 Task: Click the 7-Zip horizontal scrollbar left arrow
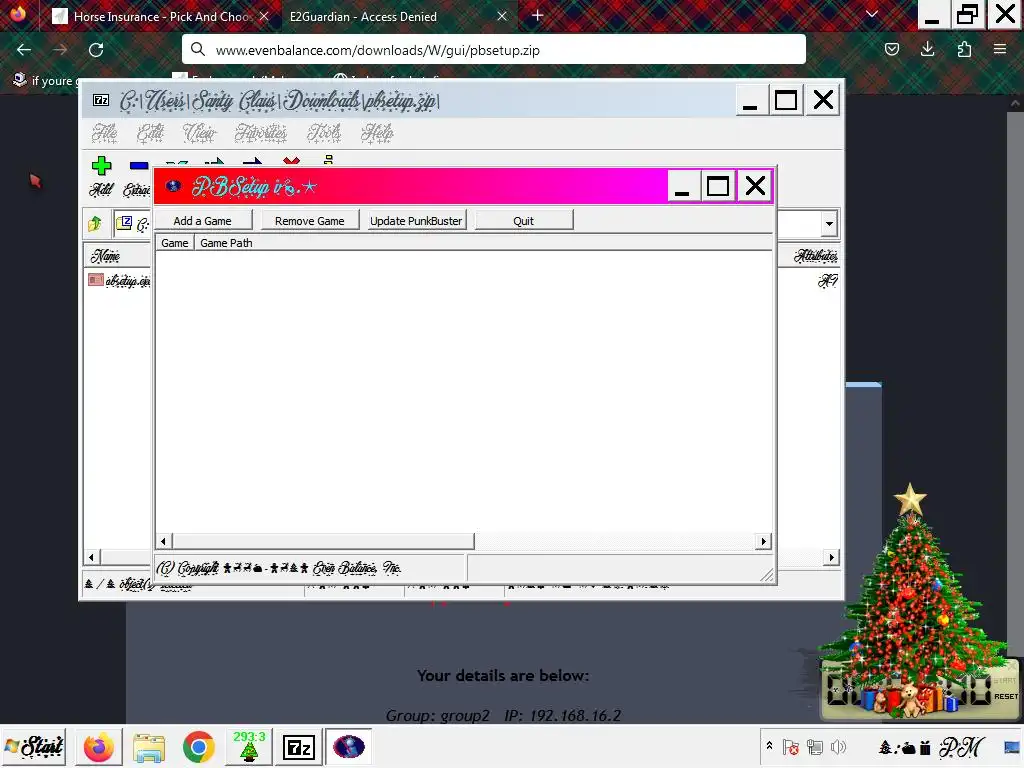(91, 557)
